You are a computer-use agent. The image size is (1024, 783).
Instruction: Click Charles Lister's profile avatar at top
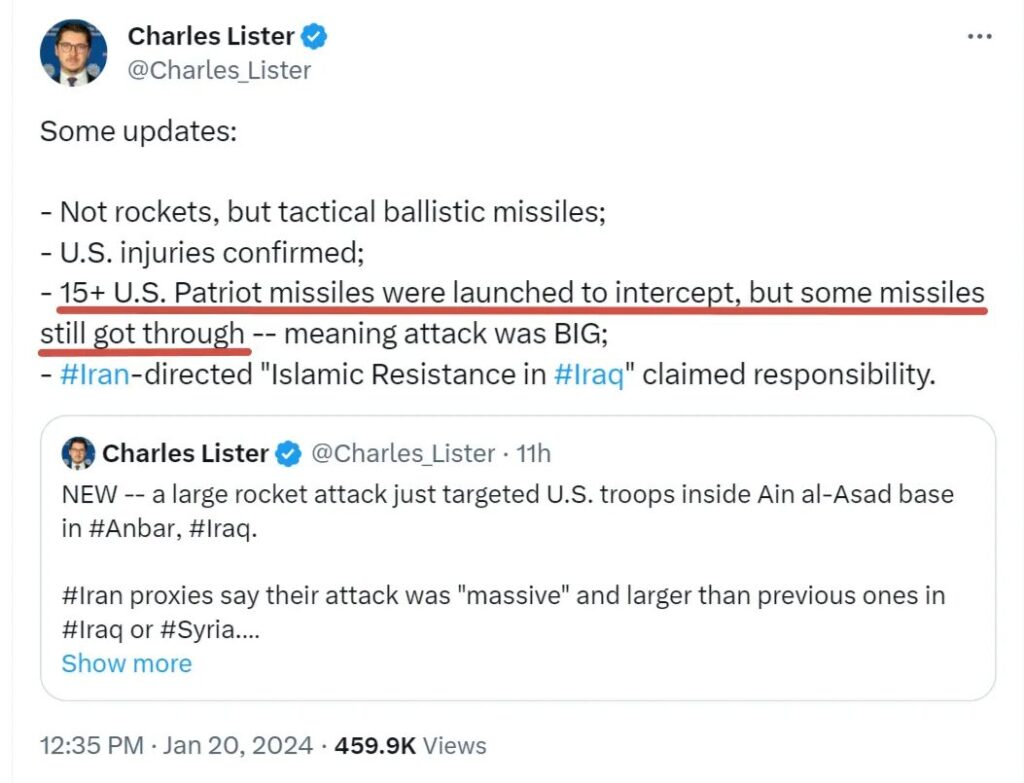[73, 52]
